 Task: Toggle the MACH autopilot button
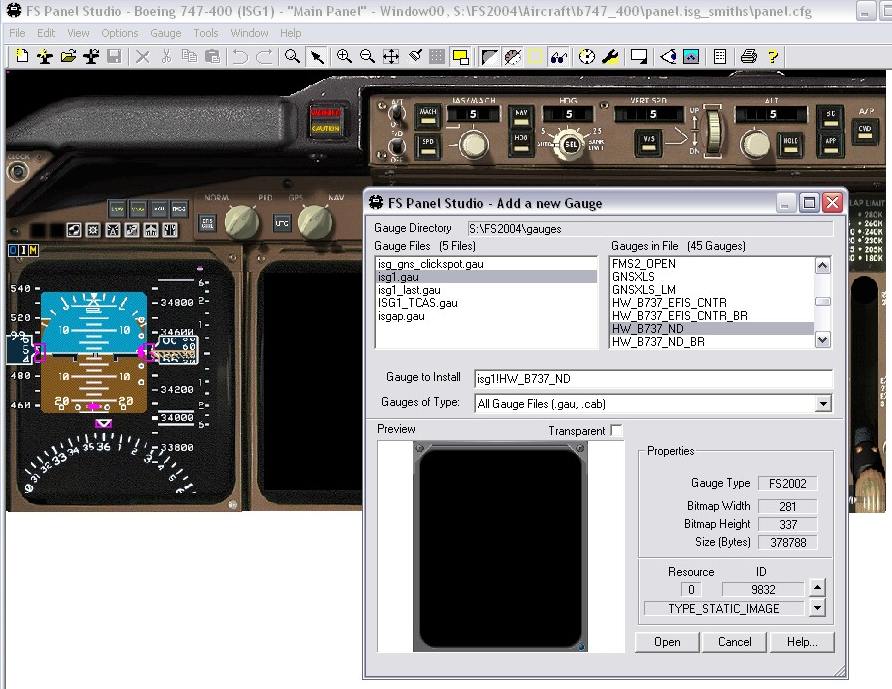[x=428, y=115]
